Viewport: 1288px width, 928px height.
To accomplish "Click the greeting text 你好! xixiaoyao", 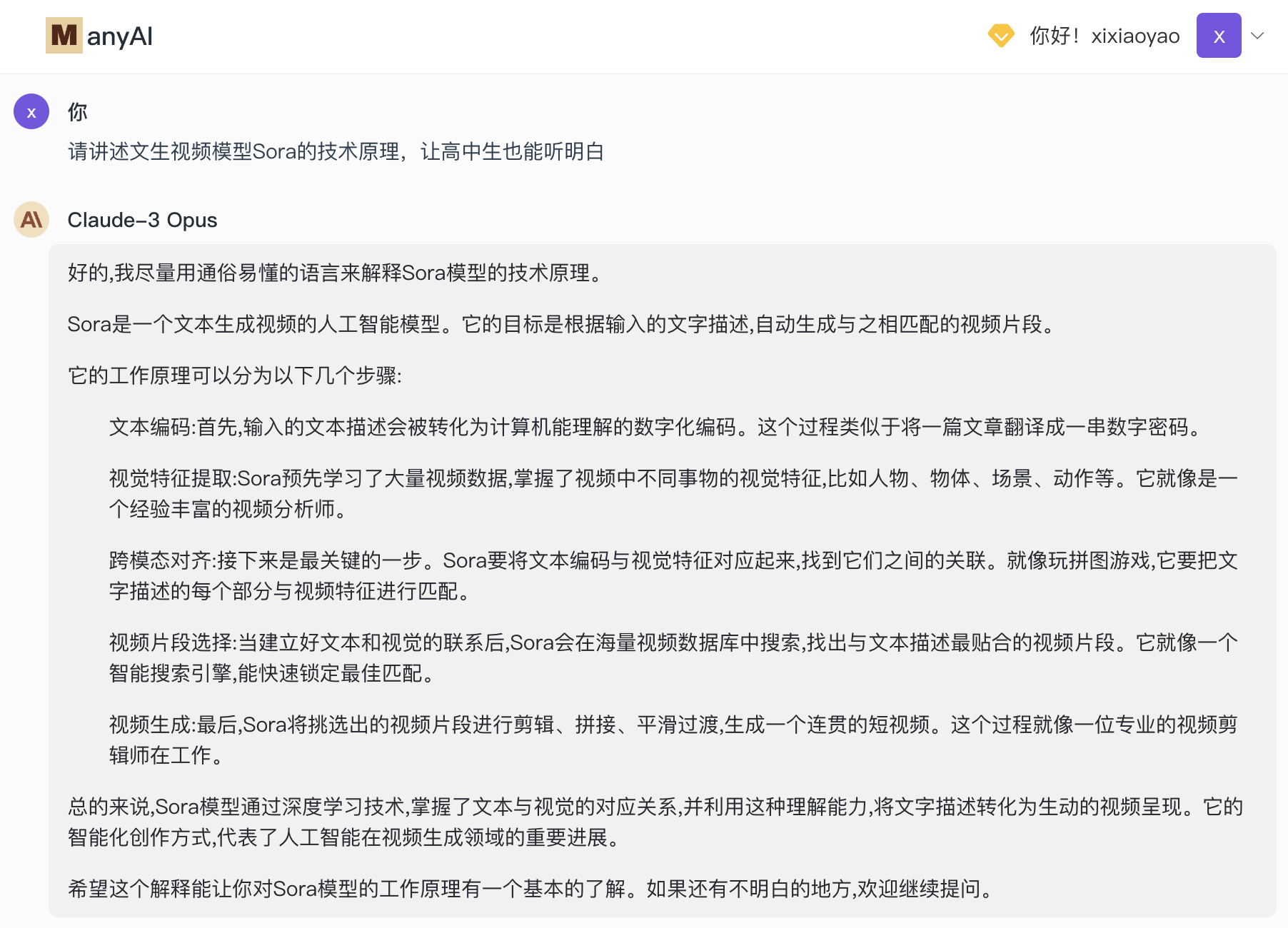I will coord(1105,36).
